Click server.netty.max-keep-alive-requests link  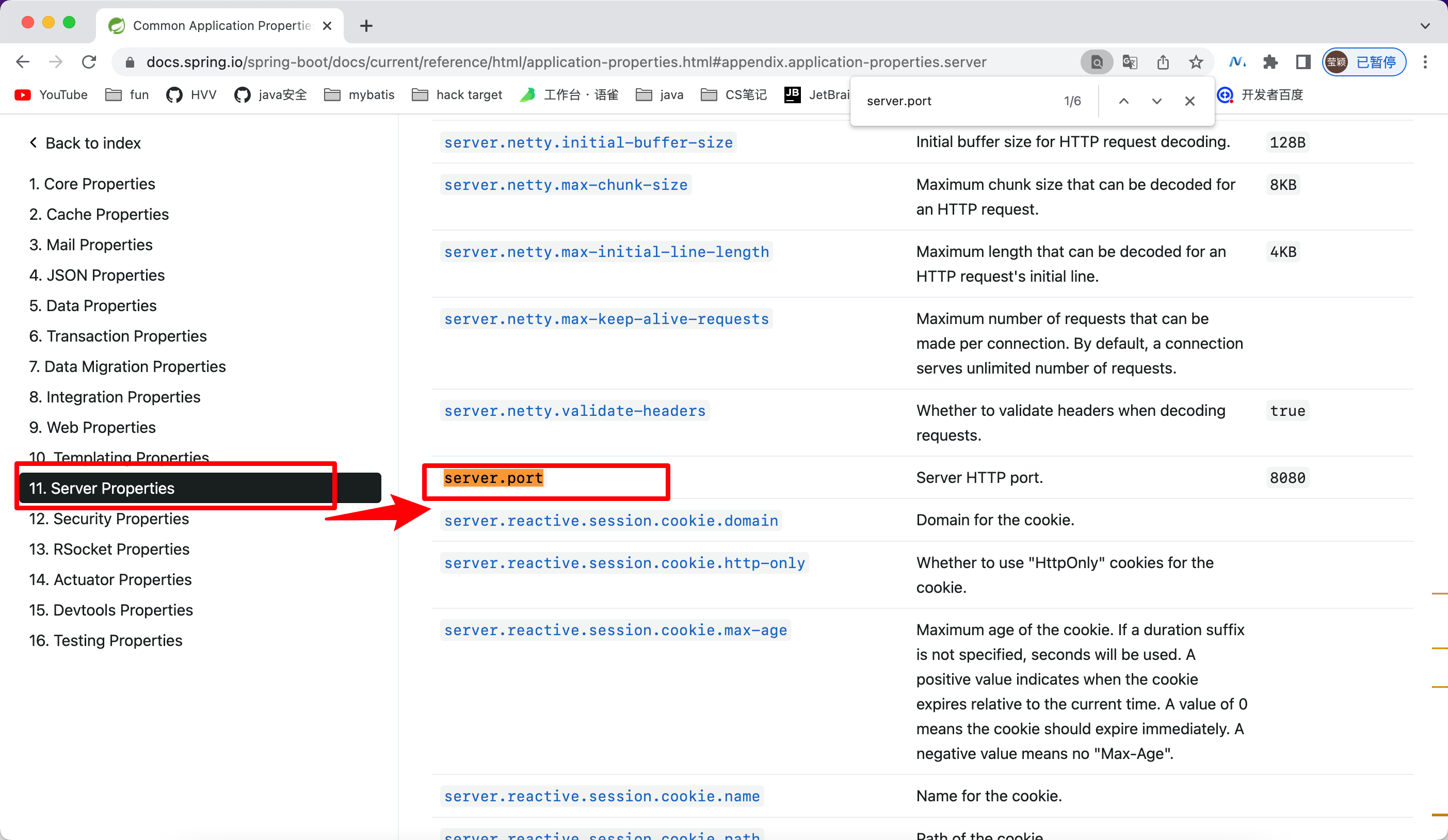click(606, 319)
